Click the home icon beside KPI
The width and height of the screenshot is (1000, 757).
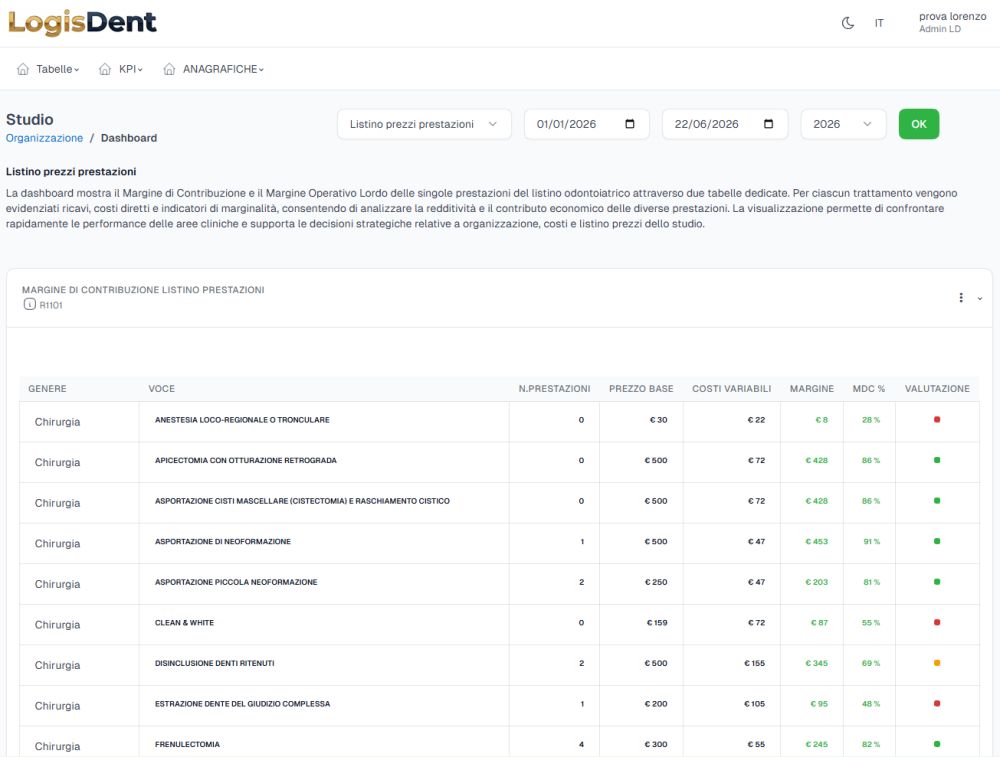(x=105, y=69)
